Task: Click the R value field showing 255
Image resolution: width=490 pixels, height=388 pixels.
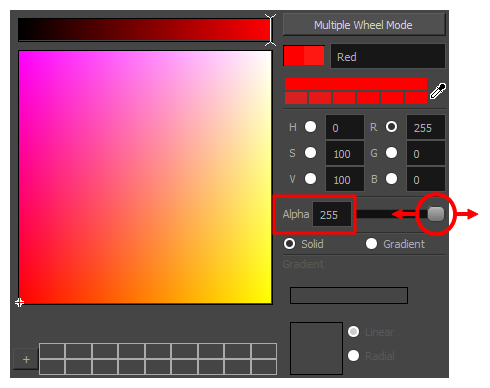Action: [426, 127]
